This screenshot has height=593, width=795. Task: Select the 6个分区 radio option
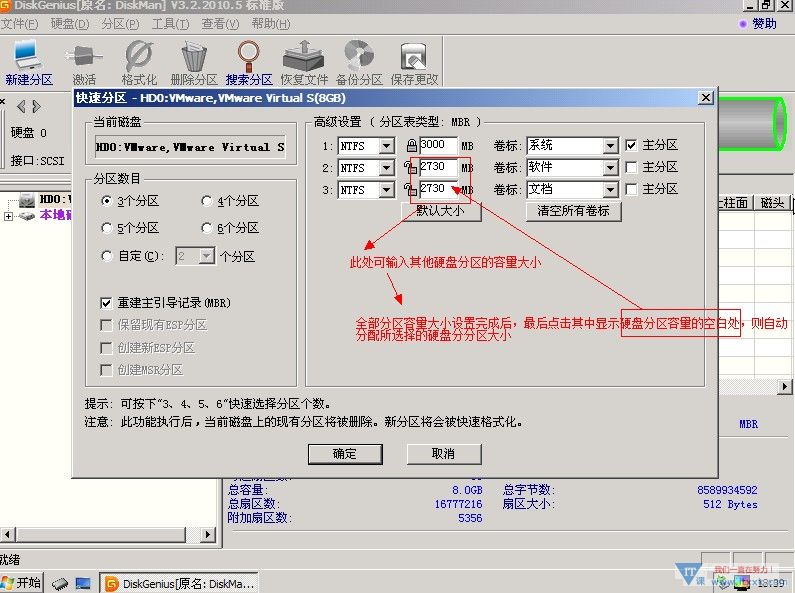pos(206,228)
